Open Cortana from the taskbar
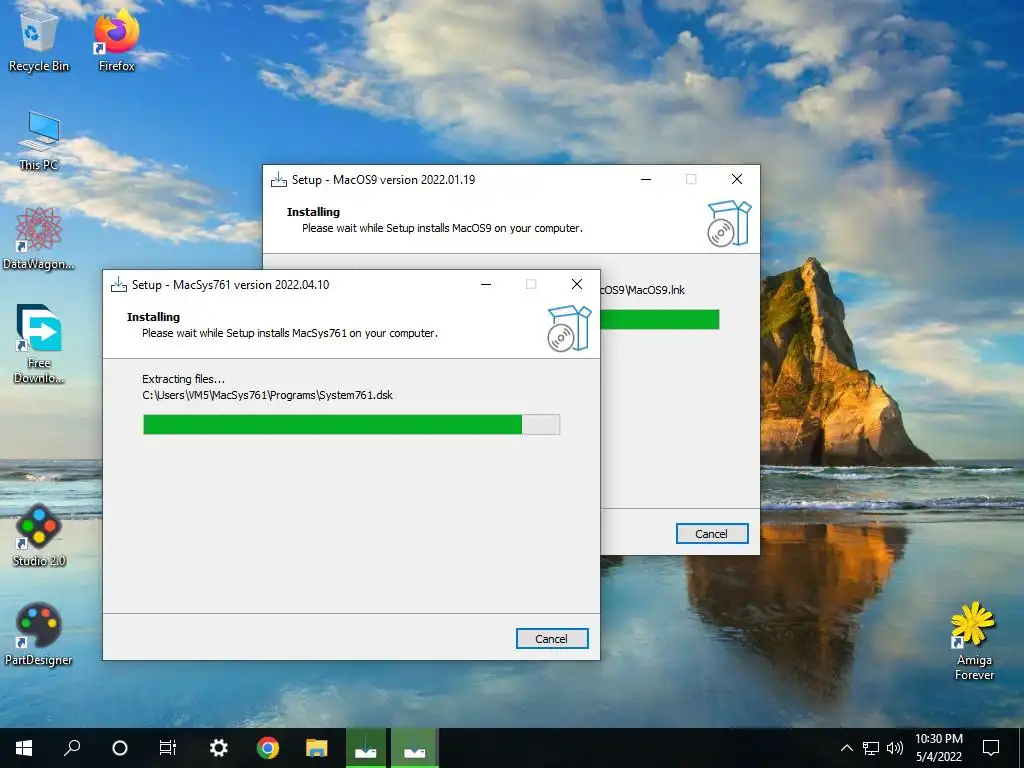 tap(120, 748)
